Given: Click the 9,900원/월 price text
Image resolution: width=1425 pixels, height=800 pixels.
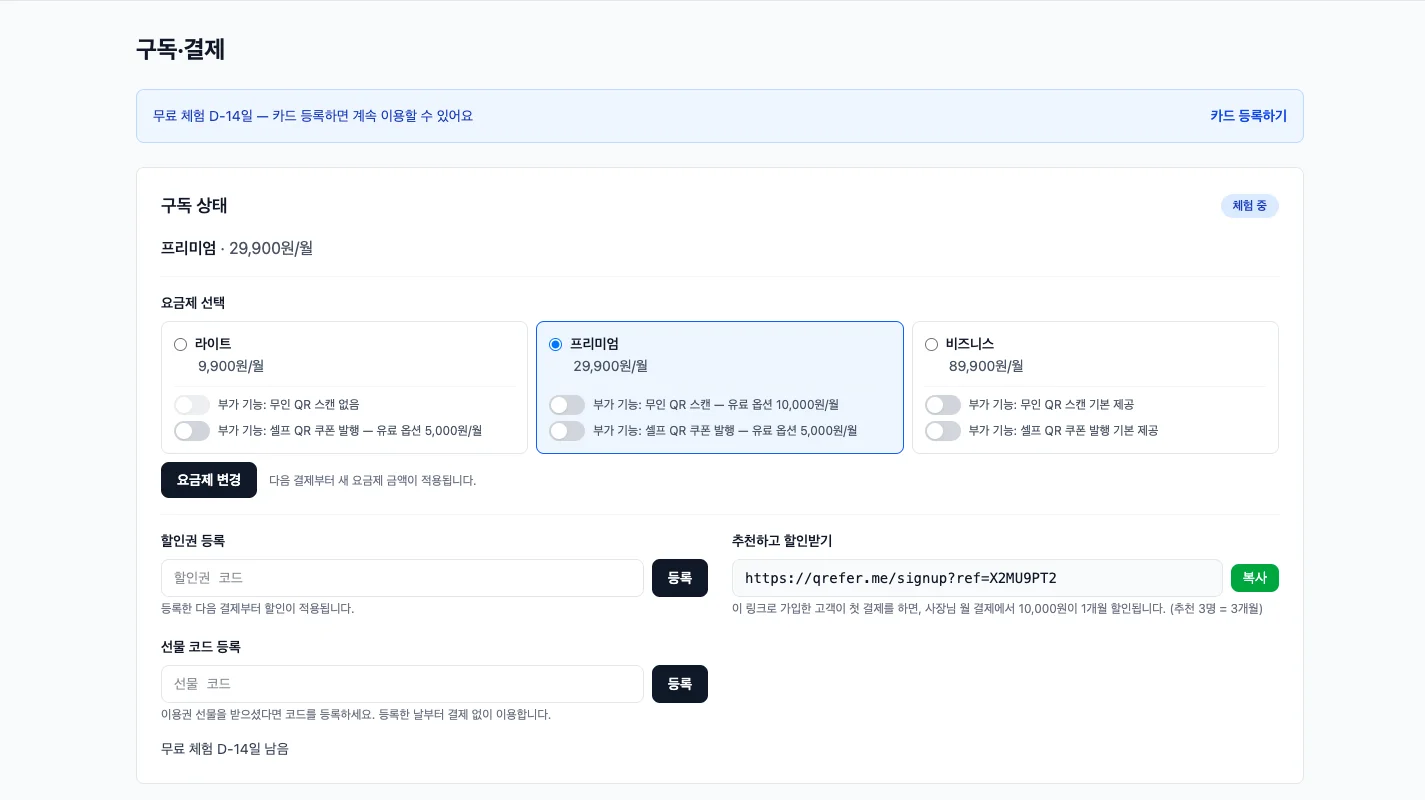Looking at the screenshot, I should (x=231, y=366).
